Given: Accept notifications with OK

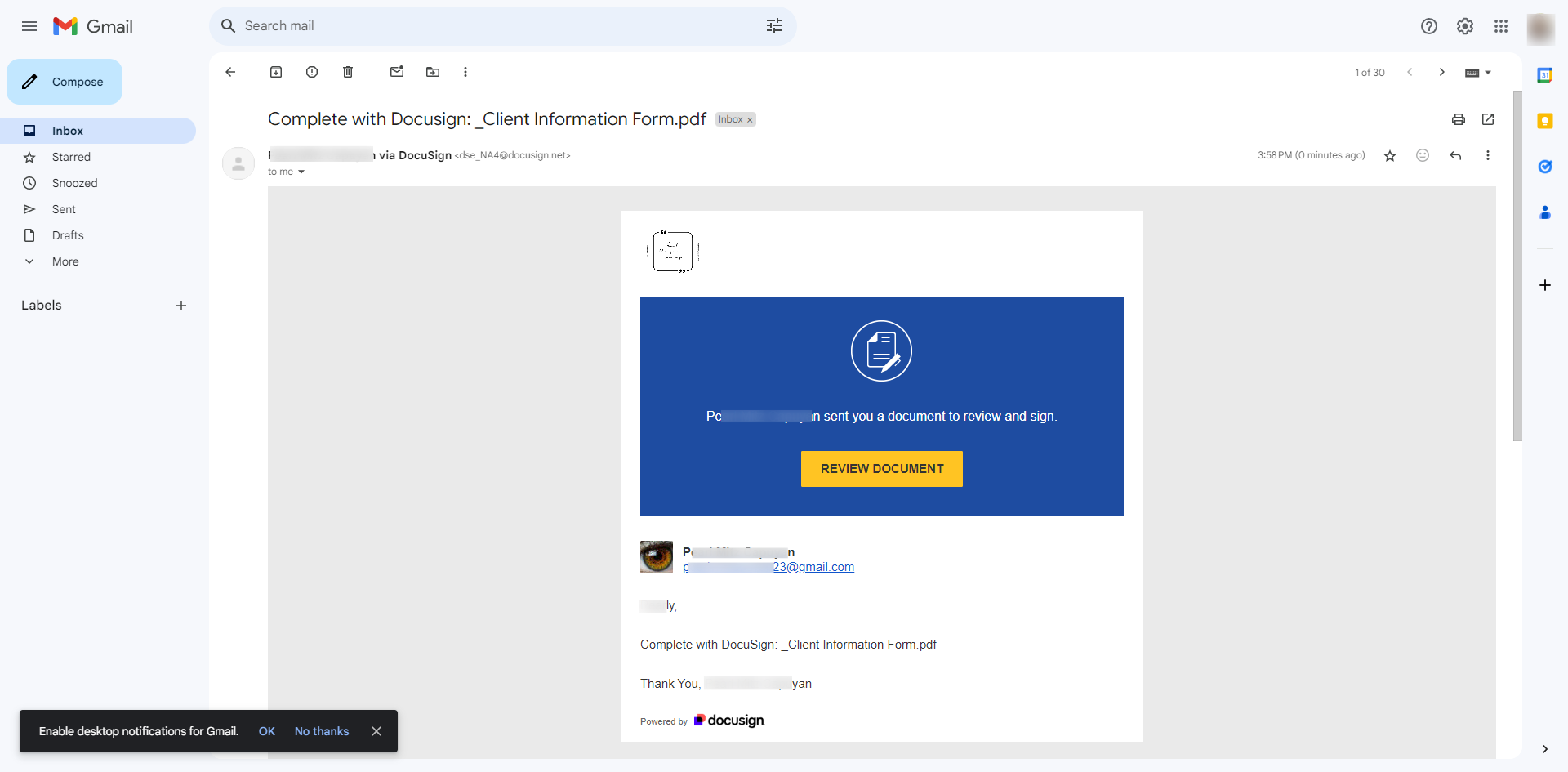Looking at the screenshot, I should click(x=267, y=731).
